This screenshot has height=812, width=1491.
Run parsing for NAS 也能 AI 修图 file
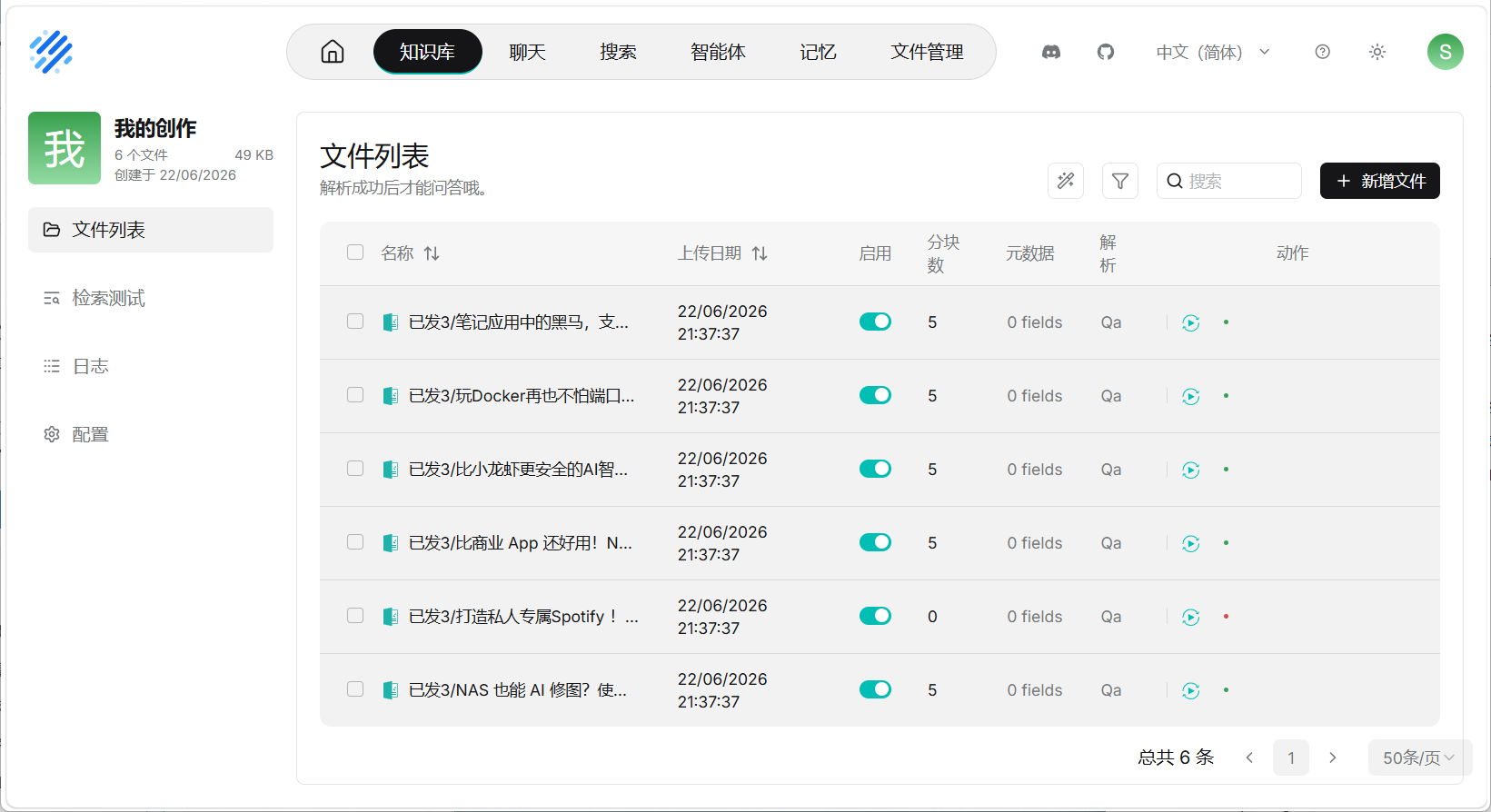1191,690
